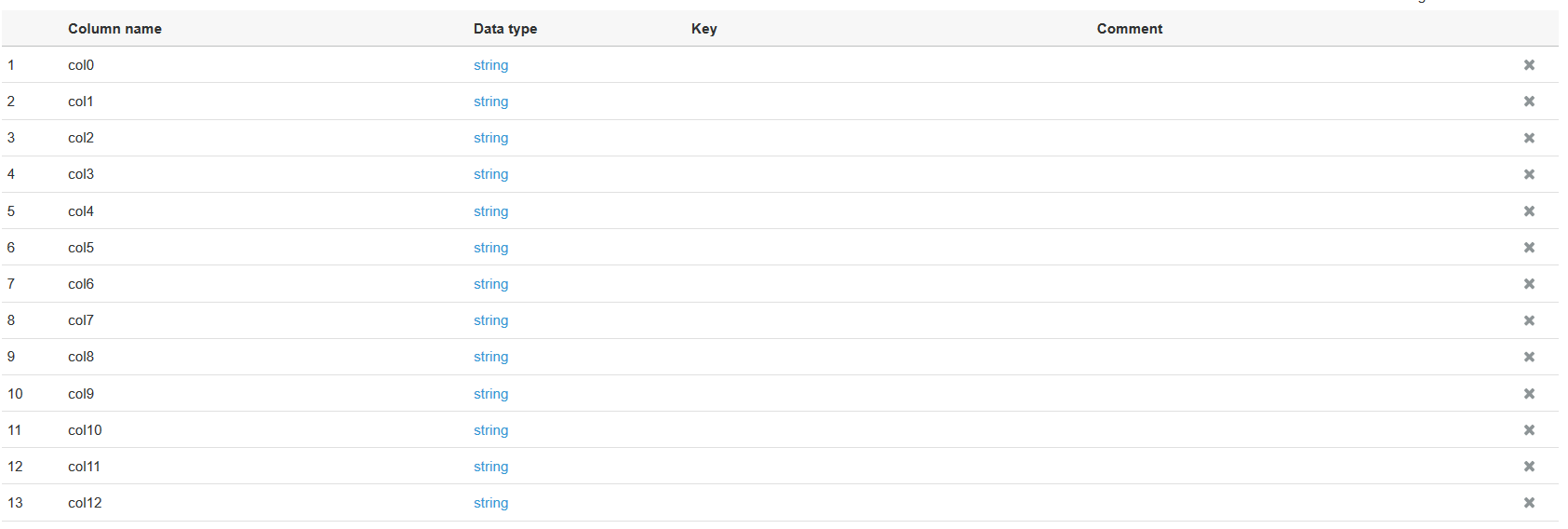Remove col12 using the X icon
Viewport: 1568px width, 529px height.
[x=1529, y=503]
